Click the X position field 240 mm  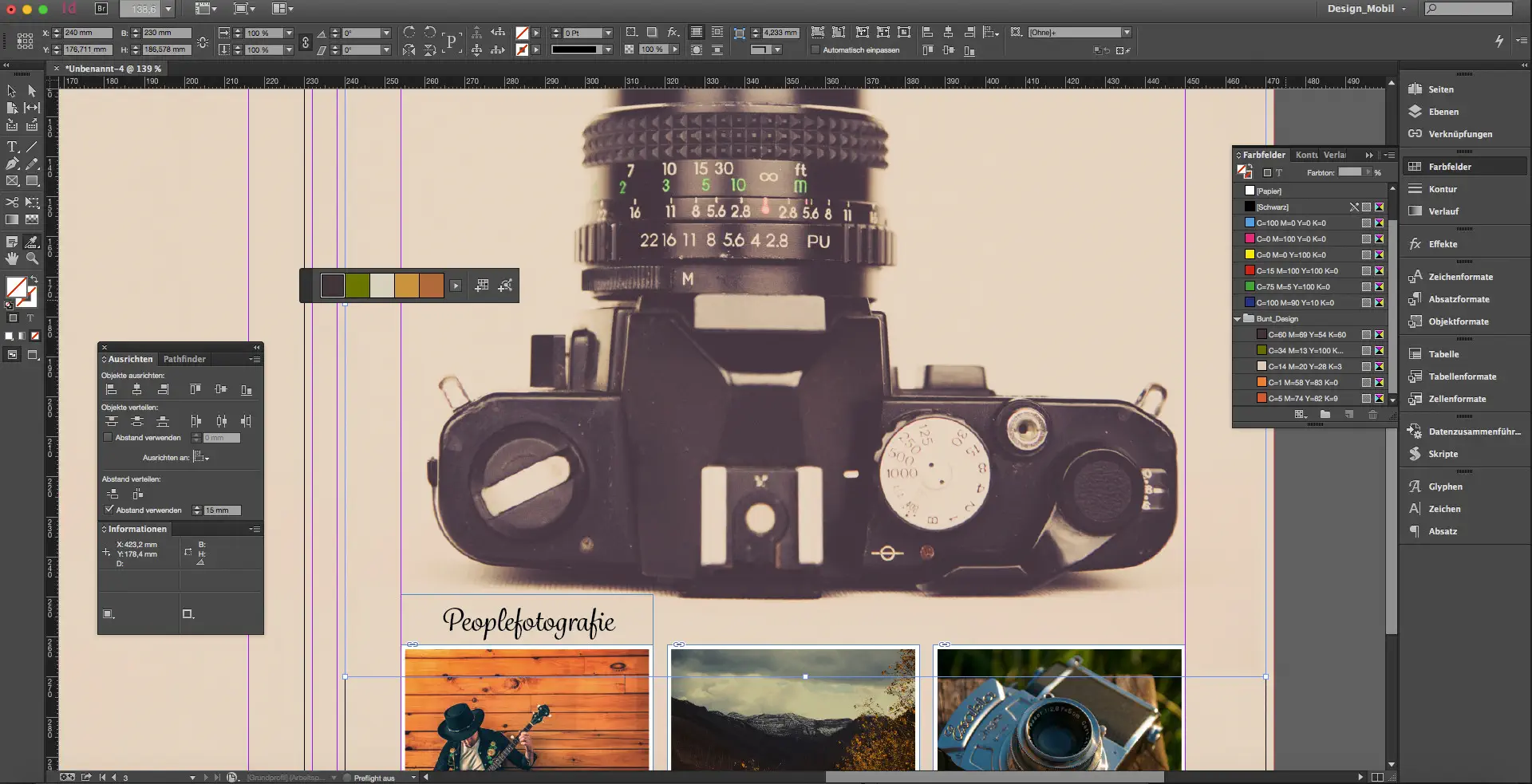[x=86, y=33]
